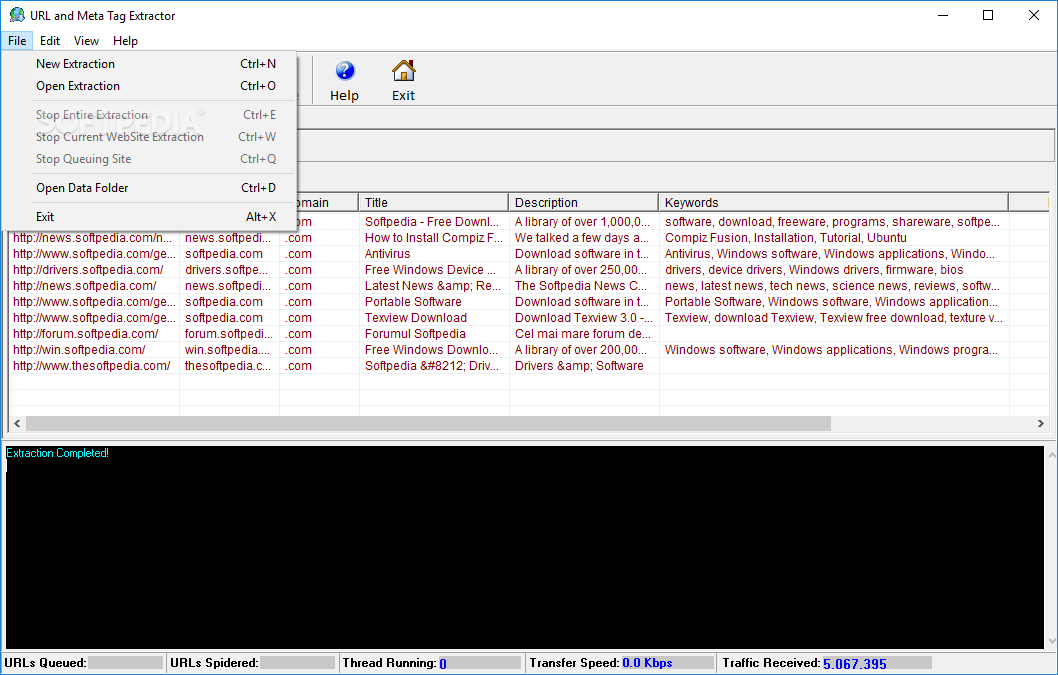Click the Help question mark icon
1058x675 pixels.
pos(345,71)
